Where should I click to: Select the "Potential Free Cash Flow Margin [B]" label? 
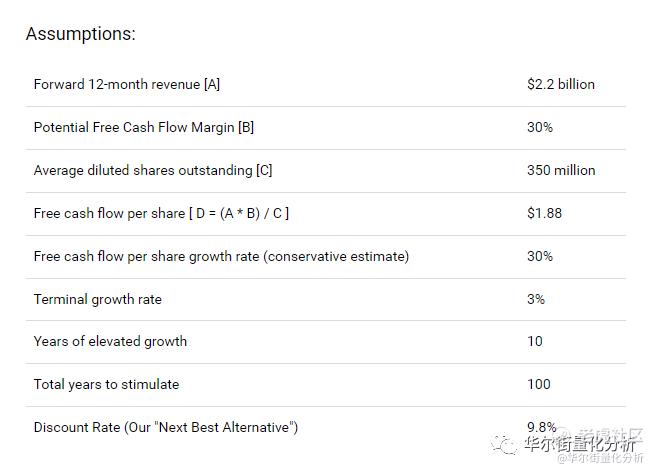pyautogui.click(x=143, y=127)
